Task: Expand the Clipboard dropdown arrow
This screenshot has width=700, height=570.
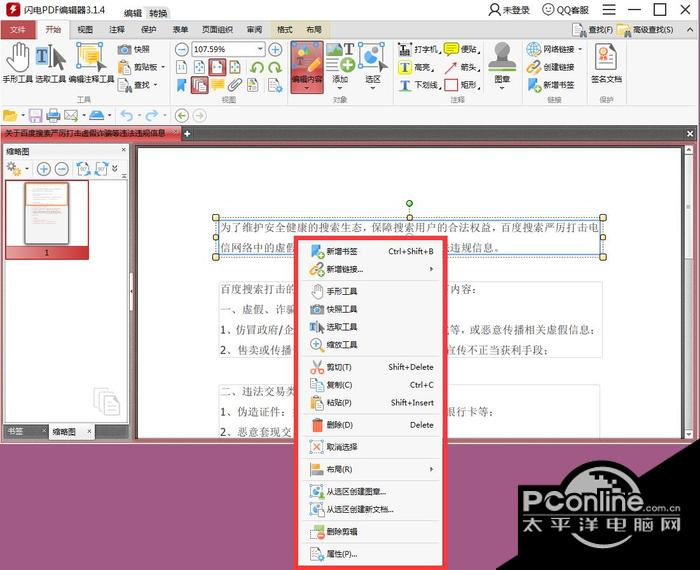Action: [x=163, y=67]
